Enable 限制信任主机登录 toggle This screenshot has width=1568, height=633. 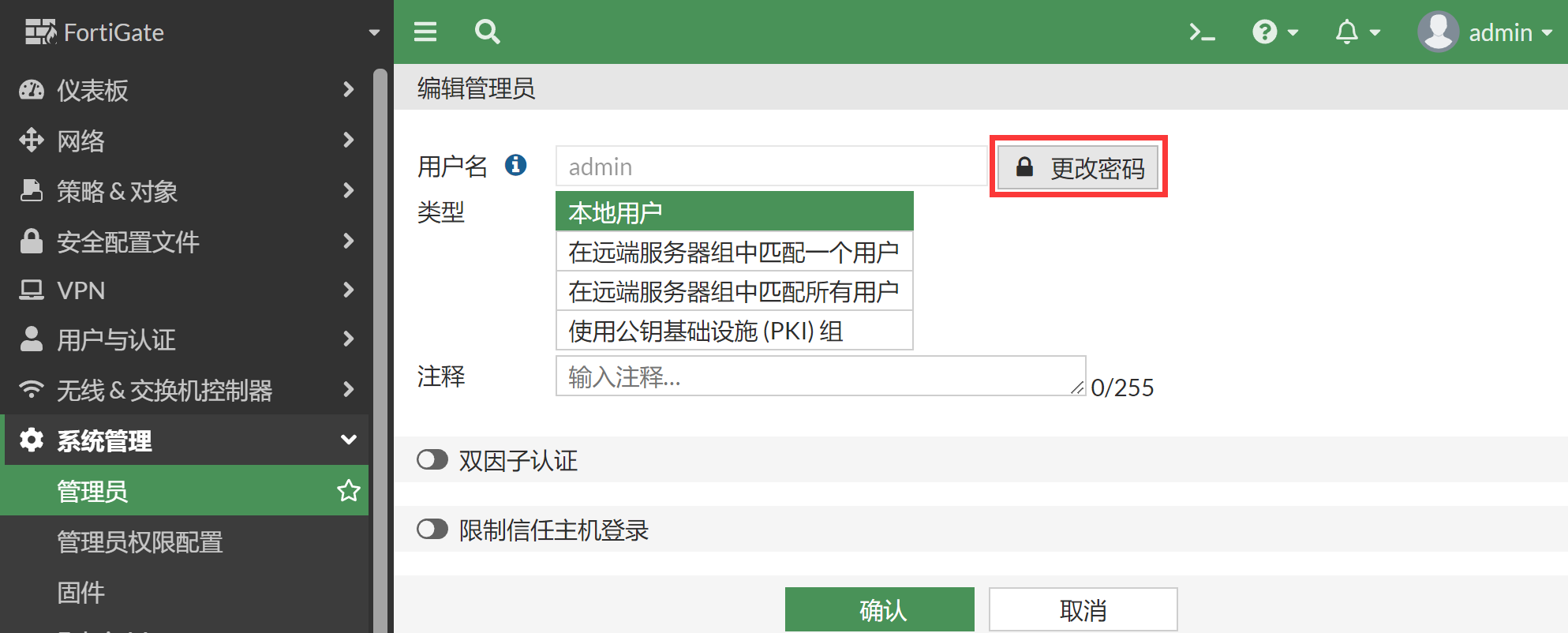pos(432,529)
